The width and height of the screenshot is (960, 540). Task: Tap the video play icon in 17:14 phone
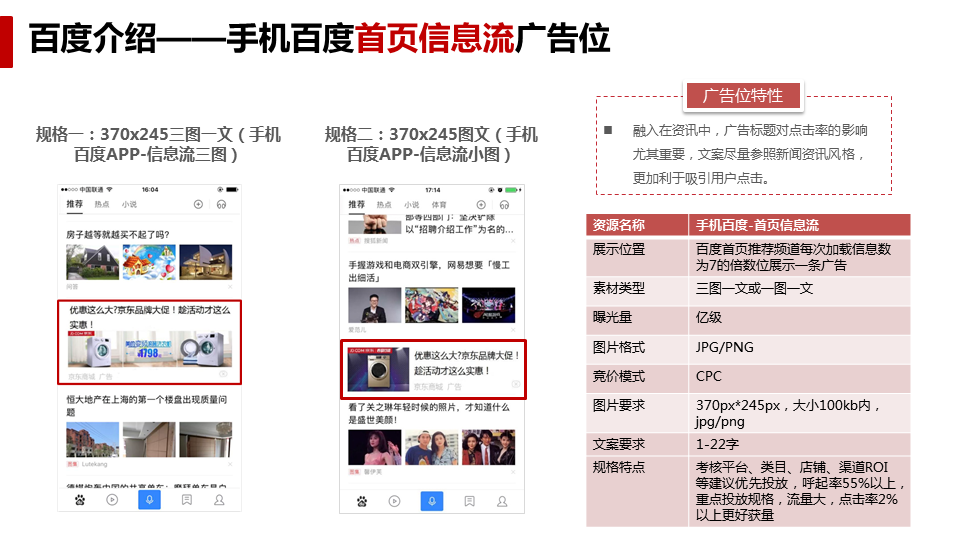(394, 501)
